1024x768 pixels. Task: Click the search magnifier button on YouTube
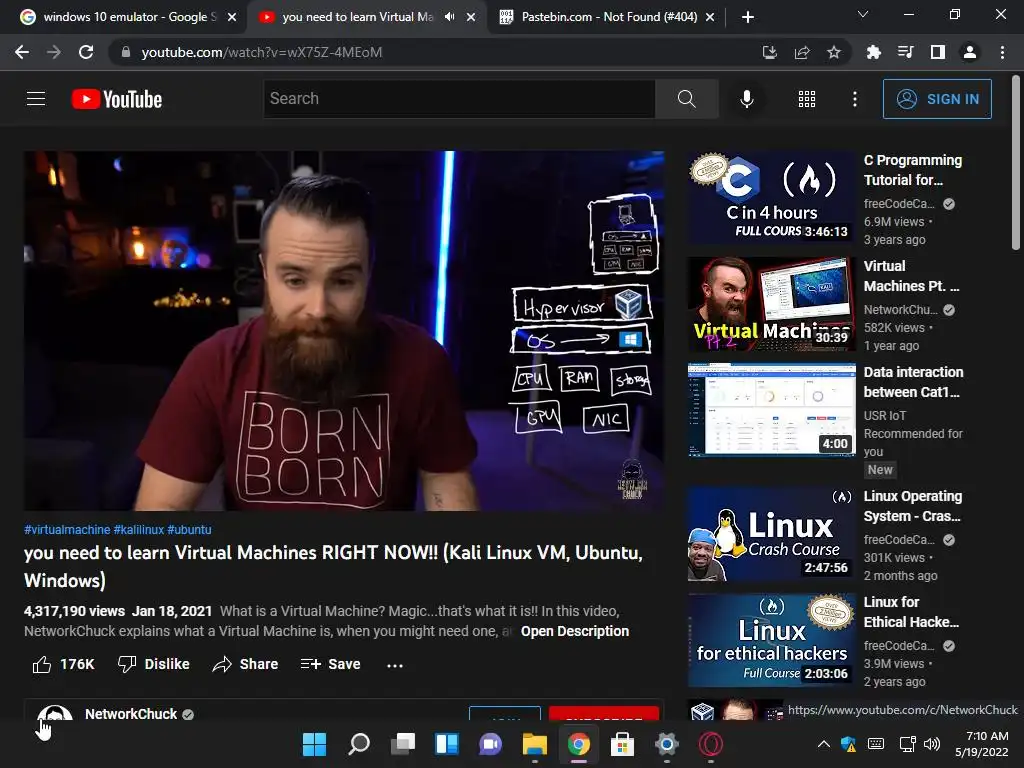click(686, 99)
